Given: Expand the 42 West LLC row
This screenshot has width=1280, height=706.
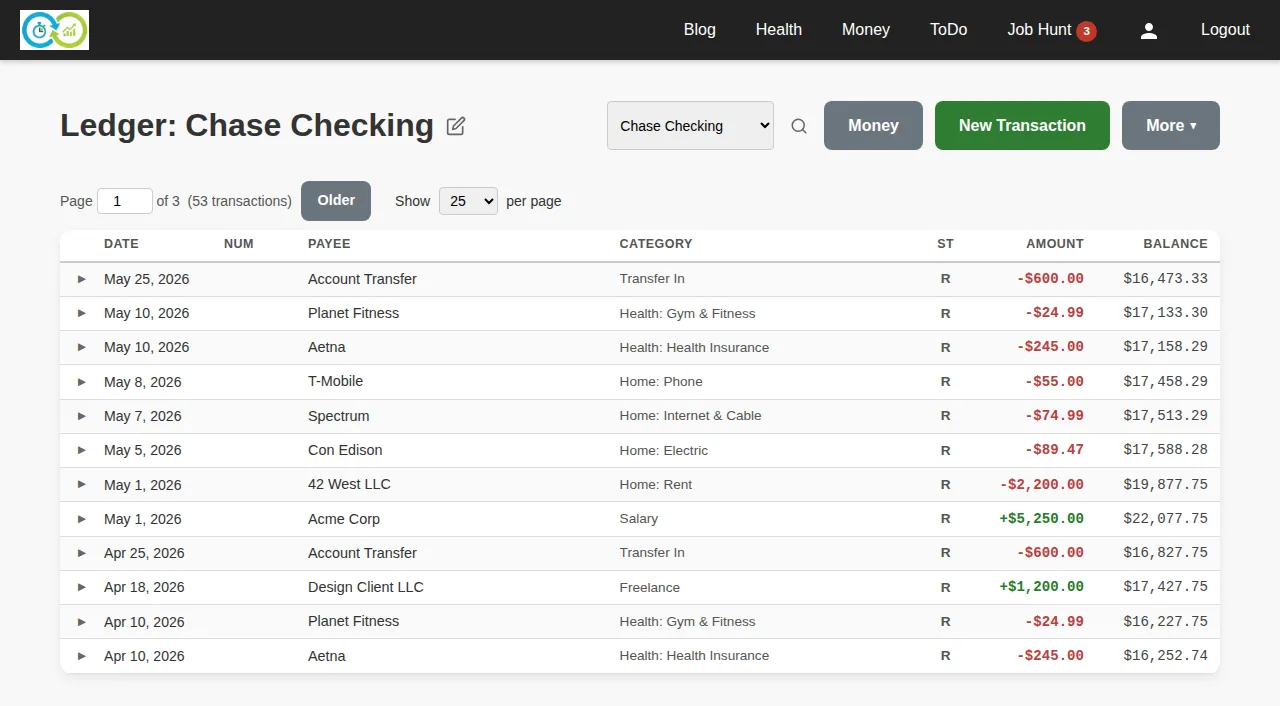Looking at the screenshot, I should click(x=82, y=484).
